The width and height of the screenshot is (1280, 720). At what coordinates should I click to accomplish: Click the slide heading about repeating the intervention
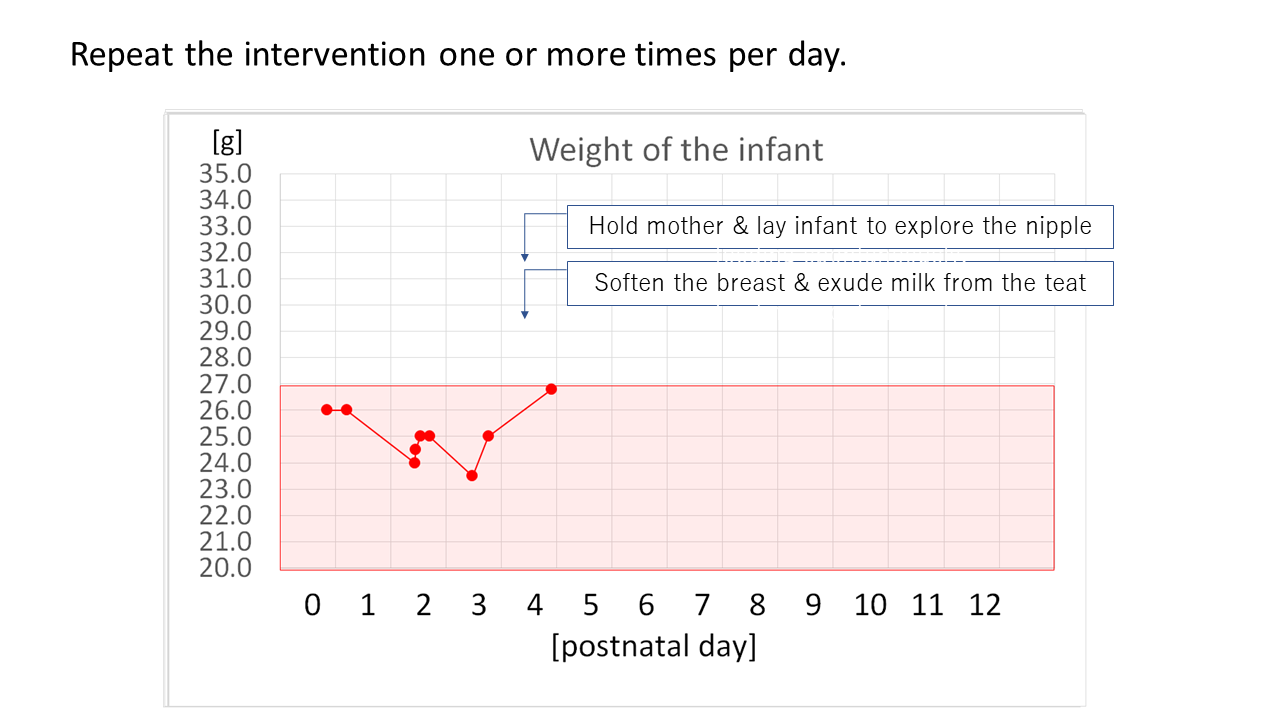(x=458, y=54)
